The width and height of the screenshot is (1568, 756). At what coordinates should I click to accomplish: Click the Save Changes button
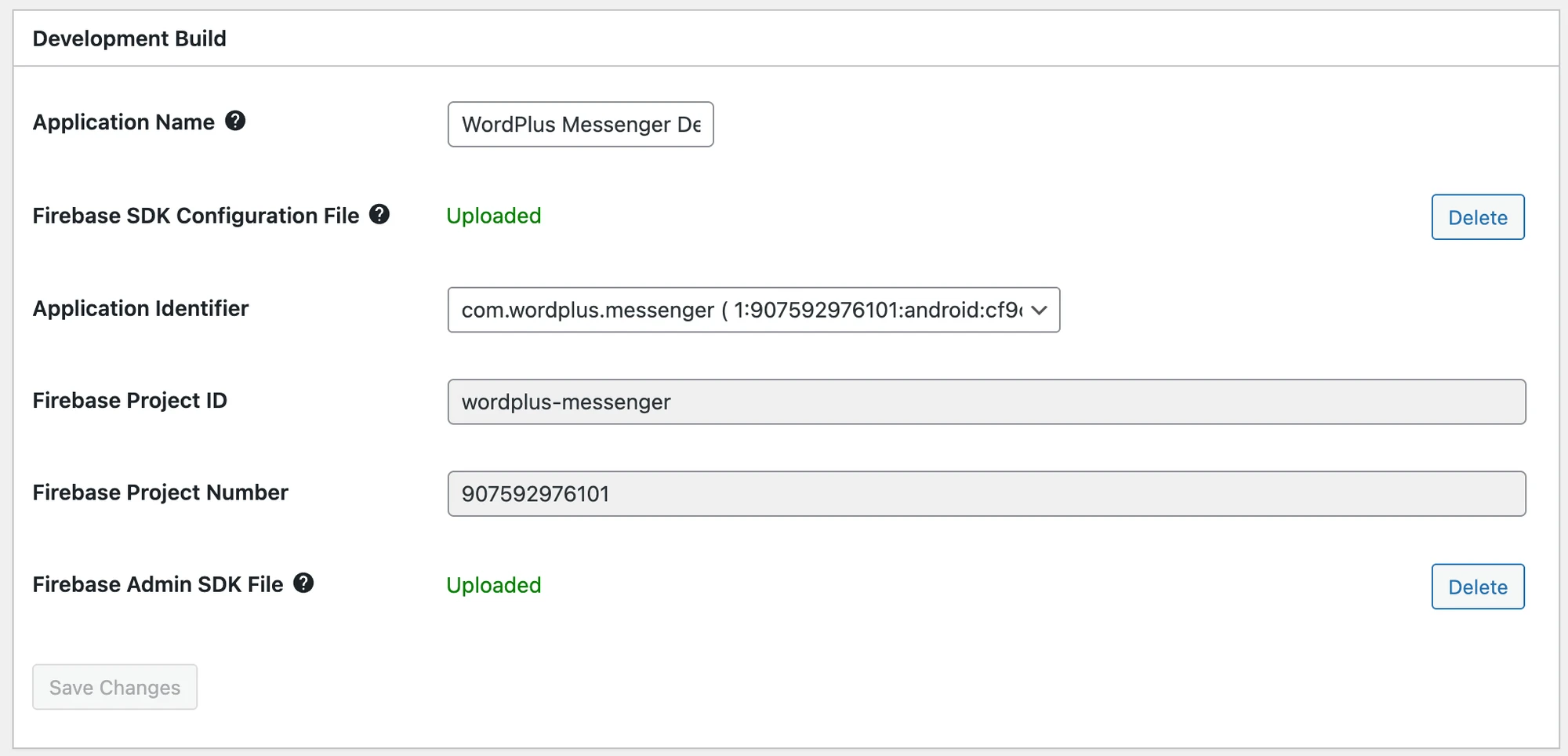click(114, 687)
